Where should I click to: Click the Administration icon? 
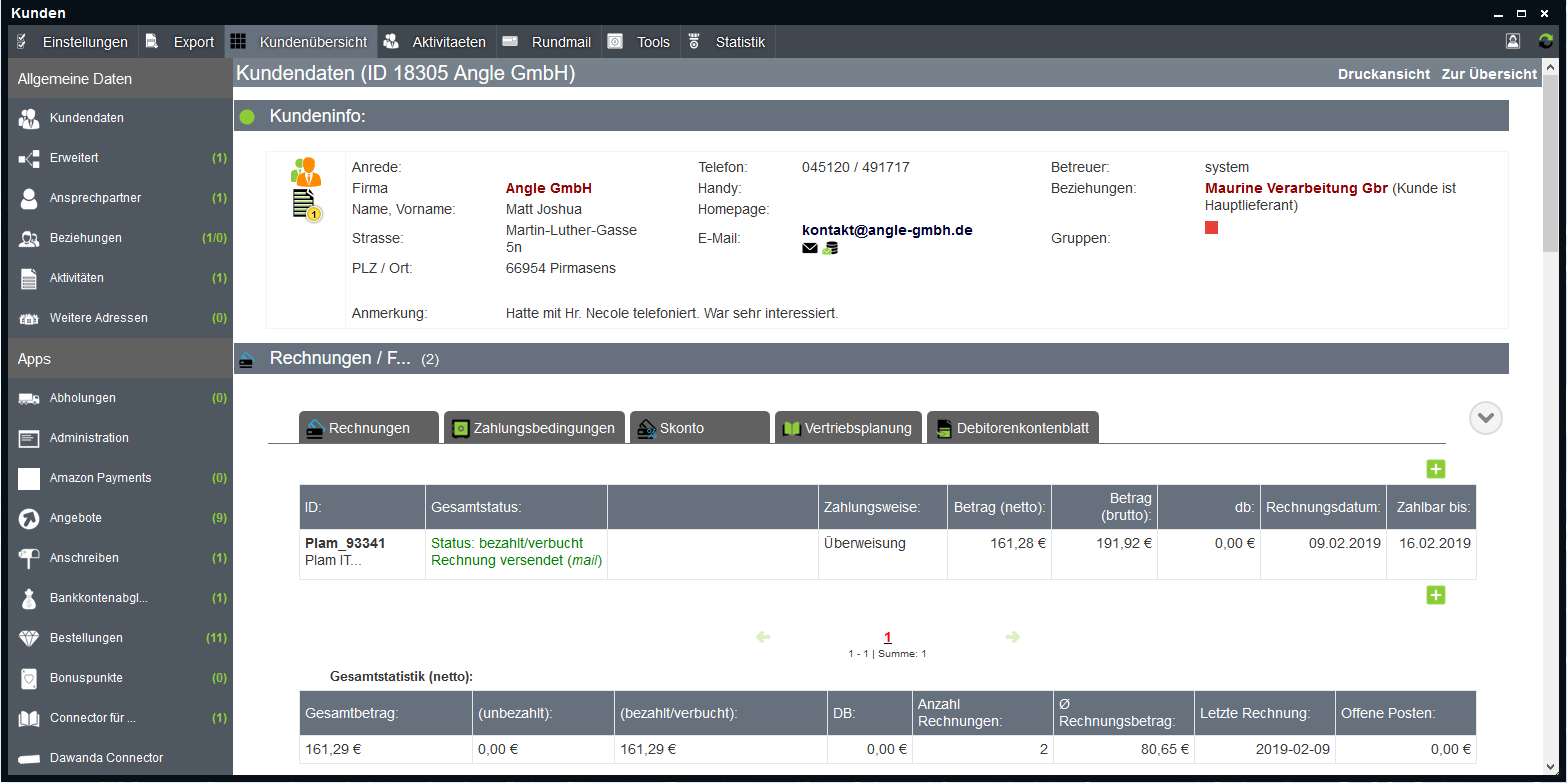point(29,438)
